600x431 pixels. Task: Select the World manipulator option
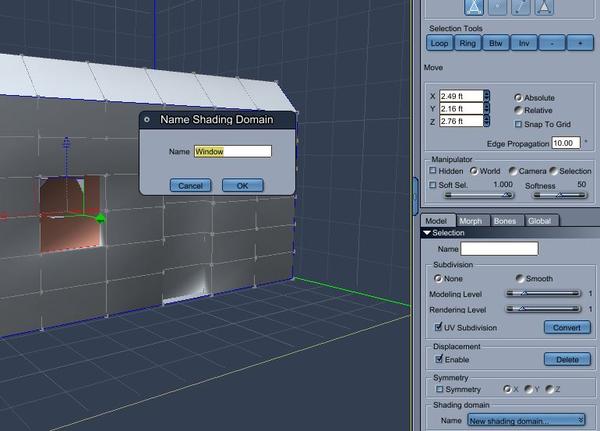click(474, 171)
